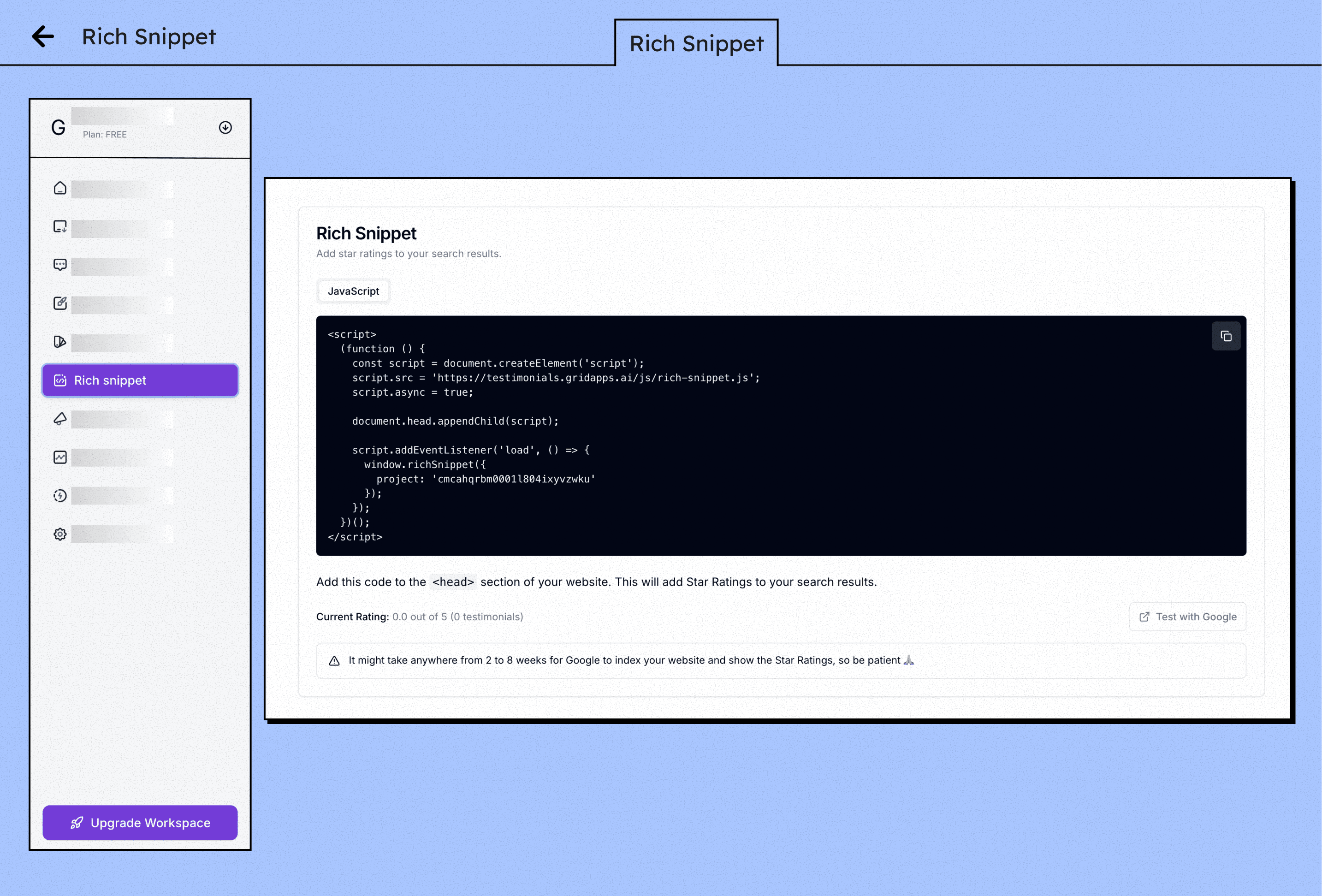Click inside the dark code block
The height and width of the screenshot is (896, 1322).
click(781, 435)
